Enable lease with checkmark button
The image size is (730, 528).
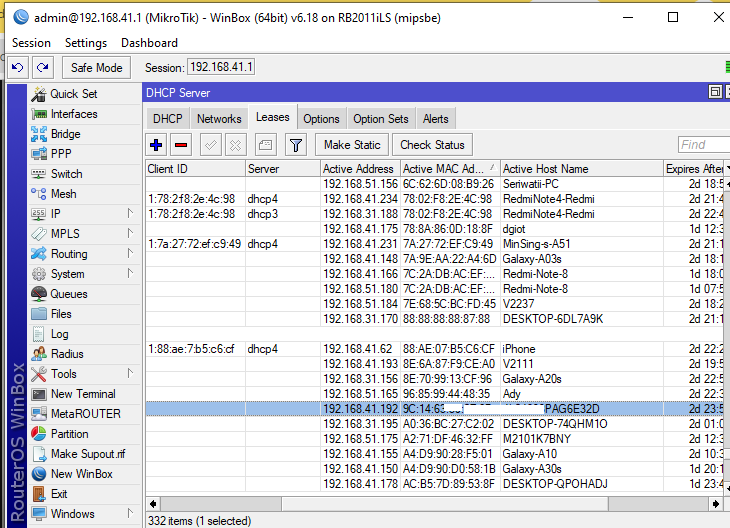click(210, 145)
